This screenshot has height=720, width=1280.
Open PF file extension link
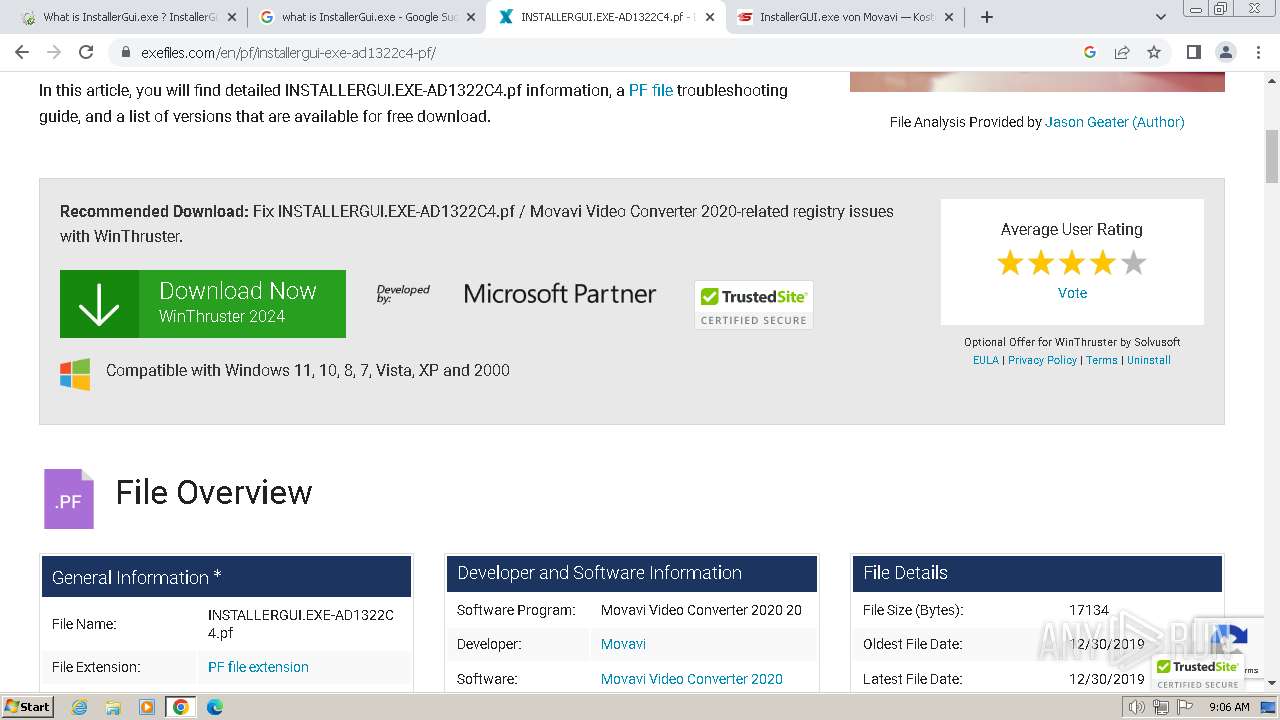point(258,667)
